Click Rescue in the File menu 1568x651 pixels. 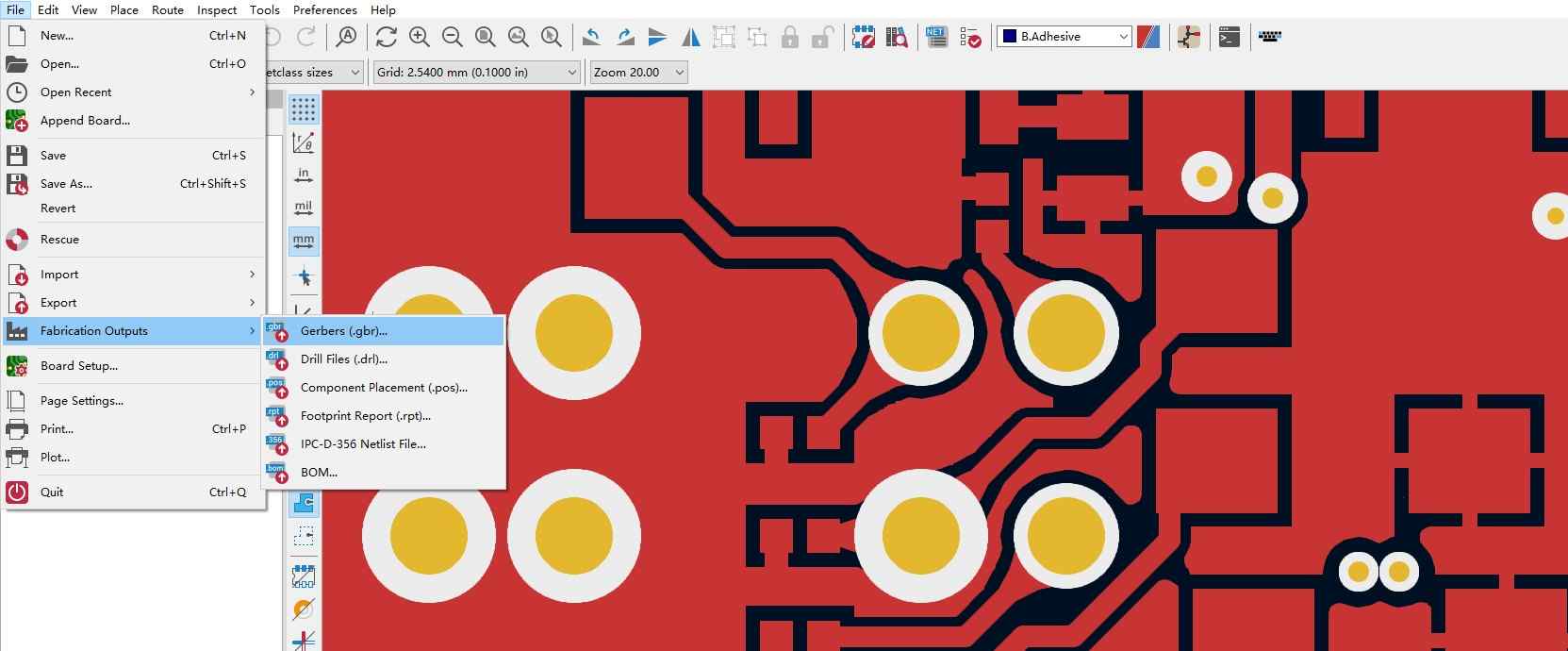tap(134, 239)
